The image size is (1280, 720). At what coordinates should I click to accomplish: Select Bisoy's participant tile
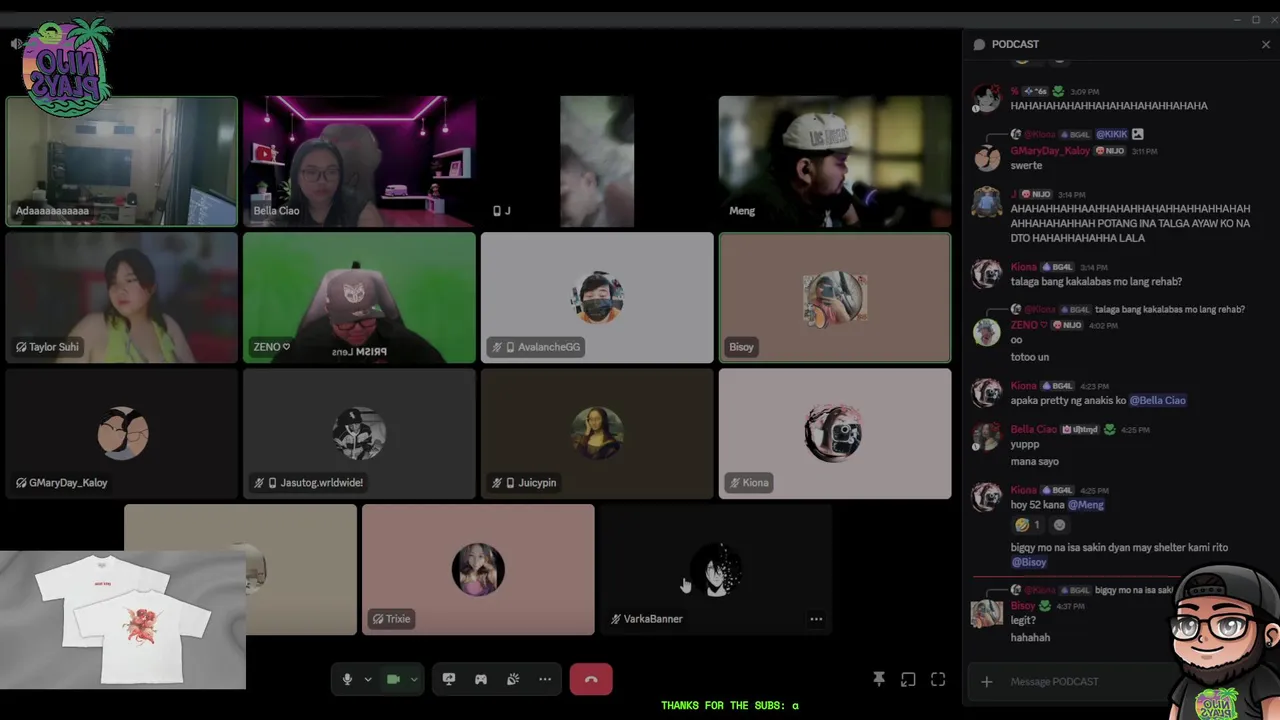coord(835,298)
